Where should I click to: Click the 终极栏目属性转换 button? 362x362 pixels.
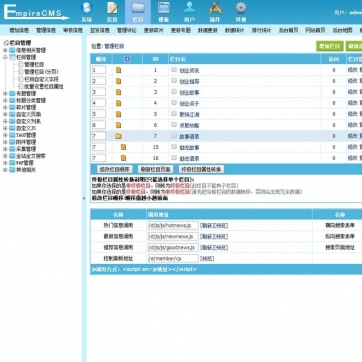[x=201, y=169]
